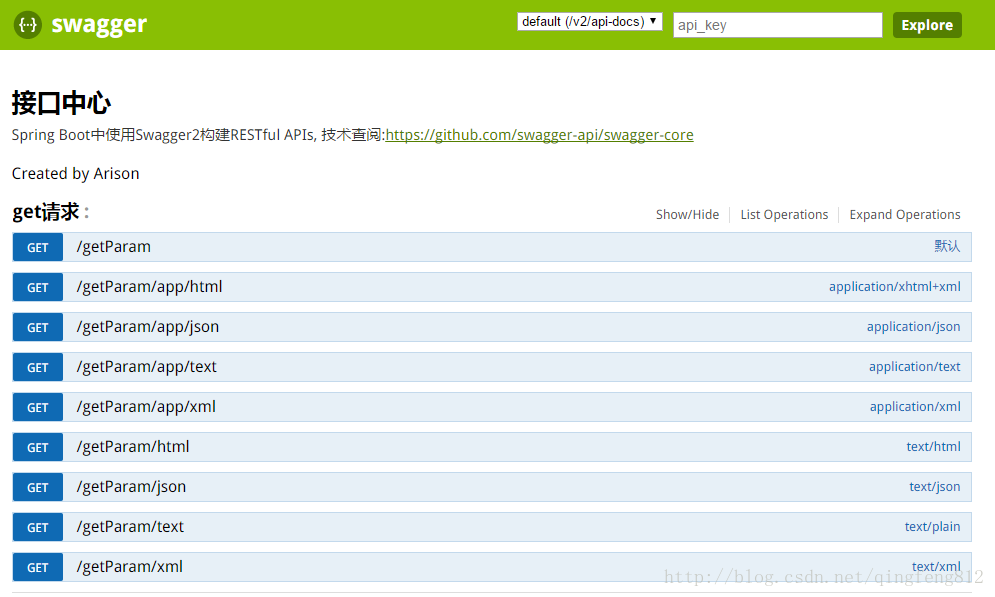
Task: Click the GET badge for /getParam
Action: coord(37,247)
